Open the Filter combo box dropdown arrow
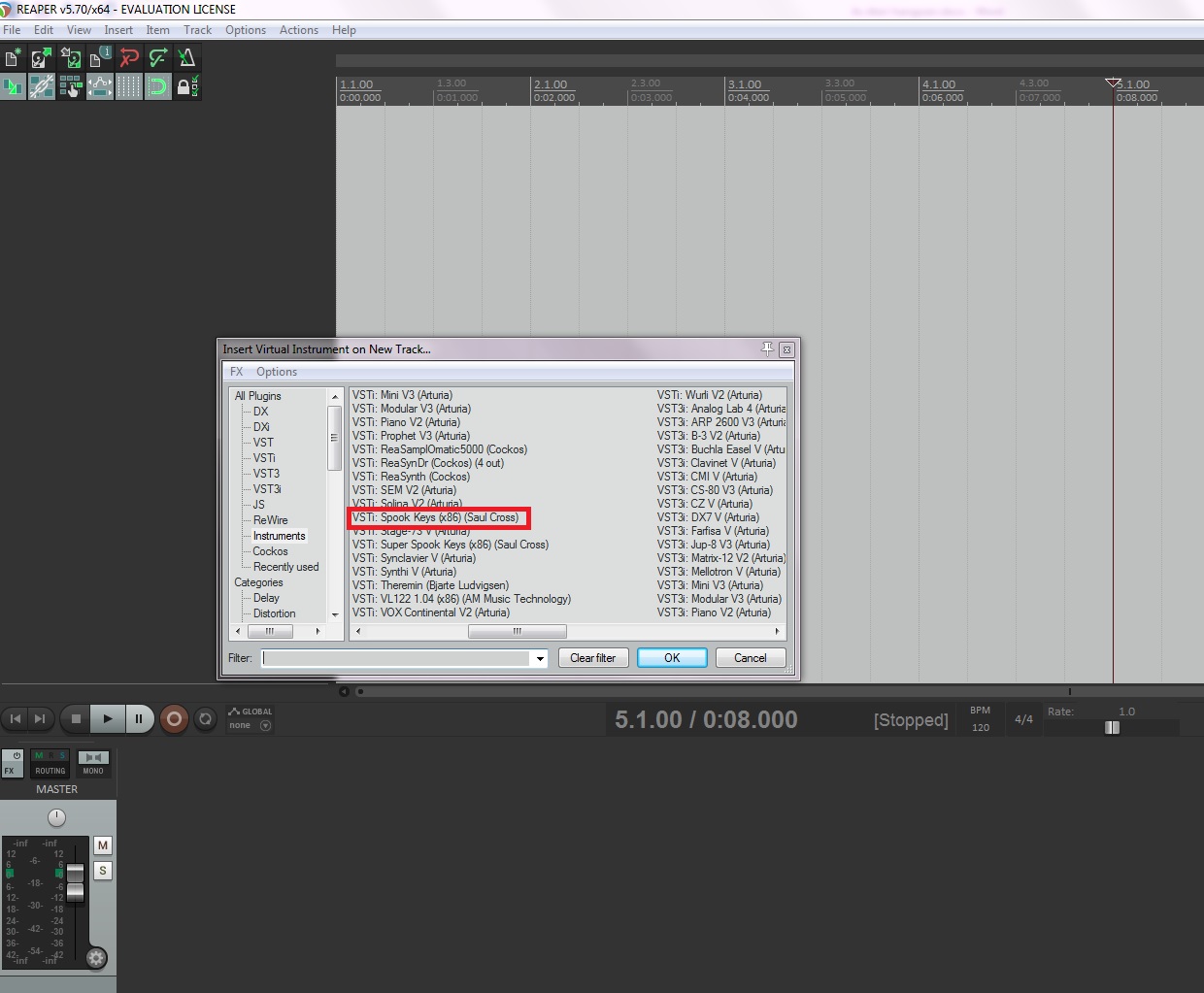The height and width of the screenshot is (993, 1204). pyautogui.click(x=540, y=658)
